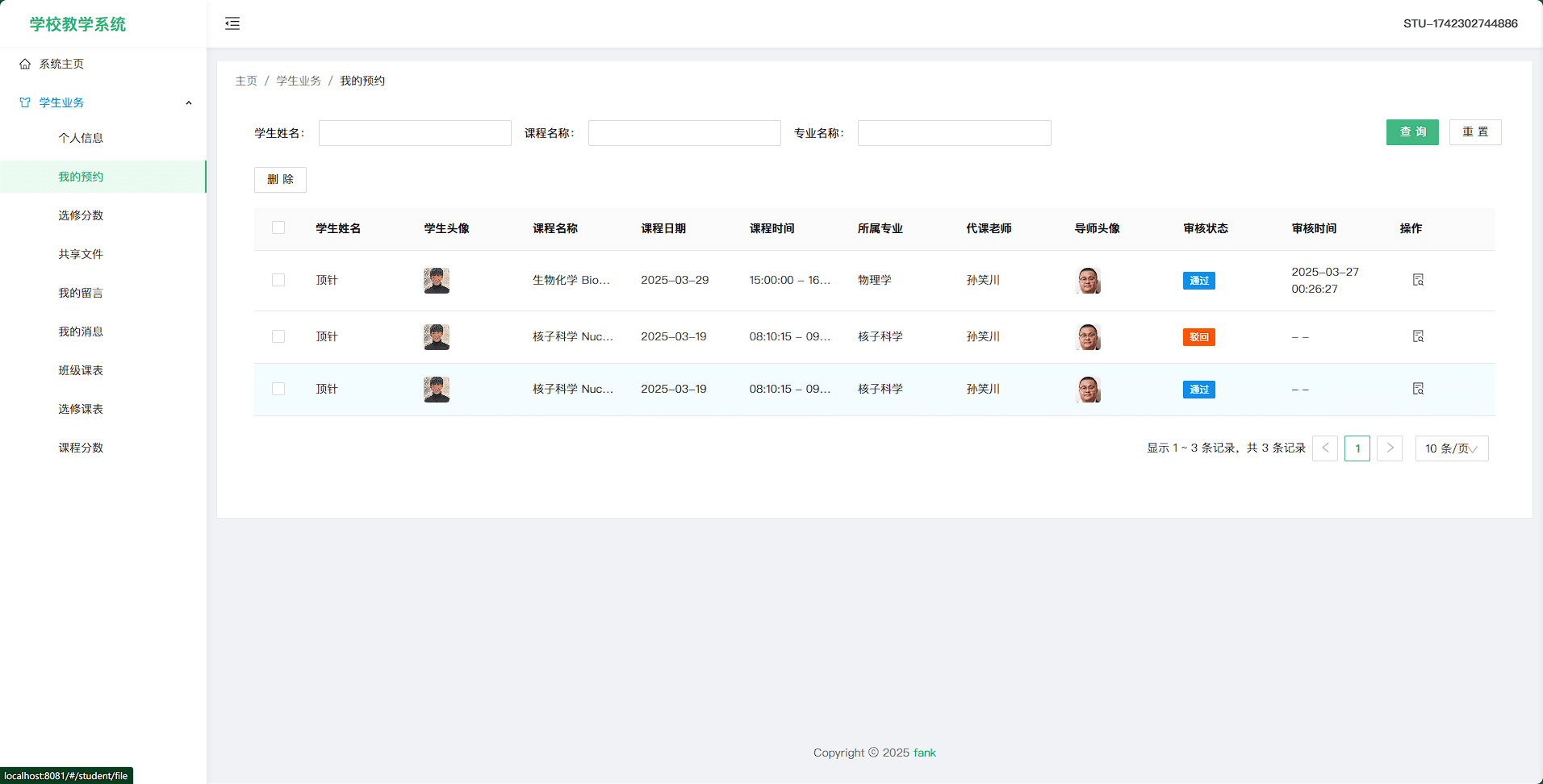Go to next page arrow in pagination
The height and width of the screenshot is (784, 1543).
[1389, 448]
